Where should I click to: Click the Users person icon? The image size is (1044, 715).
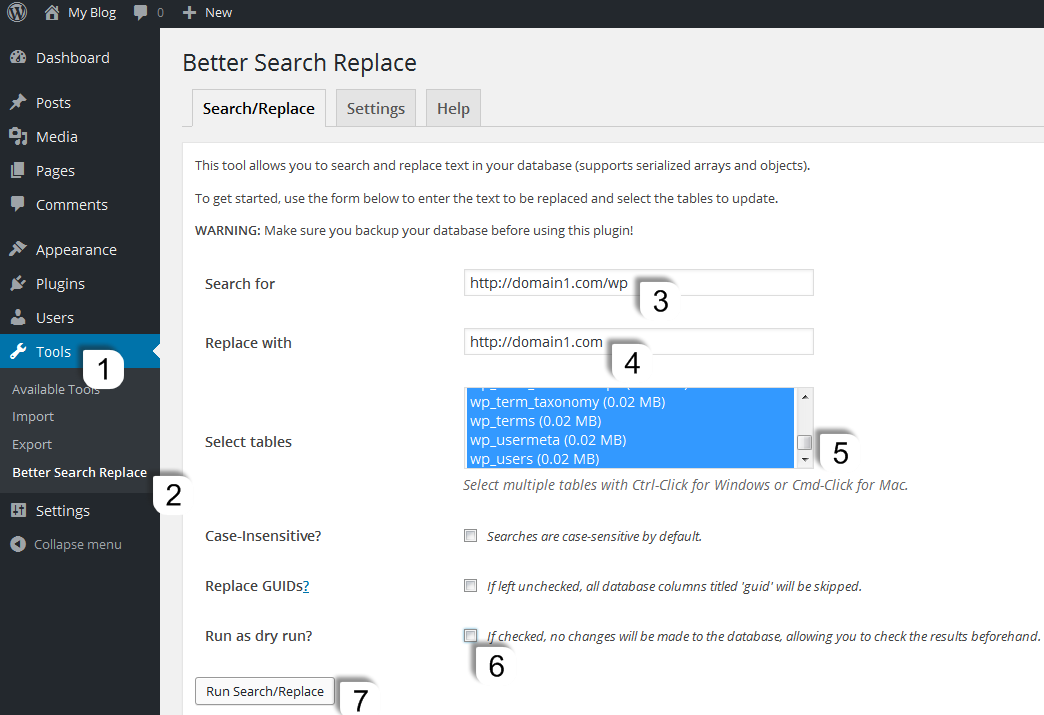click(18, 317)
